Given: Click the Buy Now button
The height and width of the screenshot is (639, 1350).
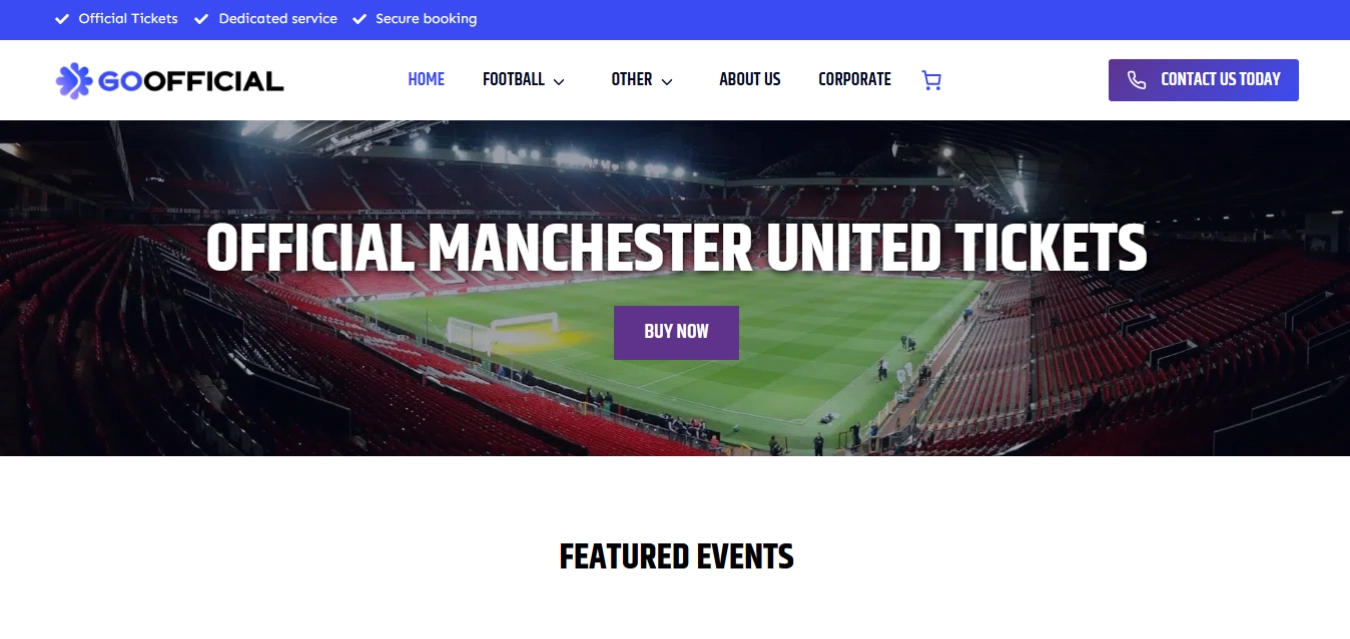Looking at the screenshot, I should coord(676,332).
